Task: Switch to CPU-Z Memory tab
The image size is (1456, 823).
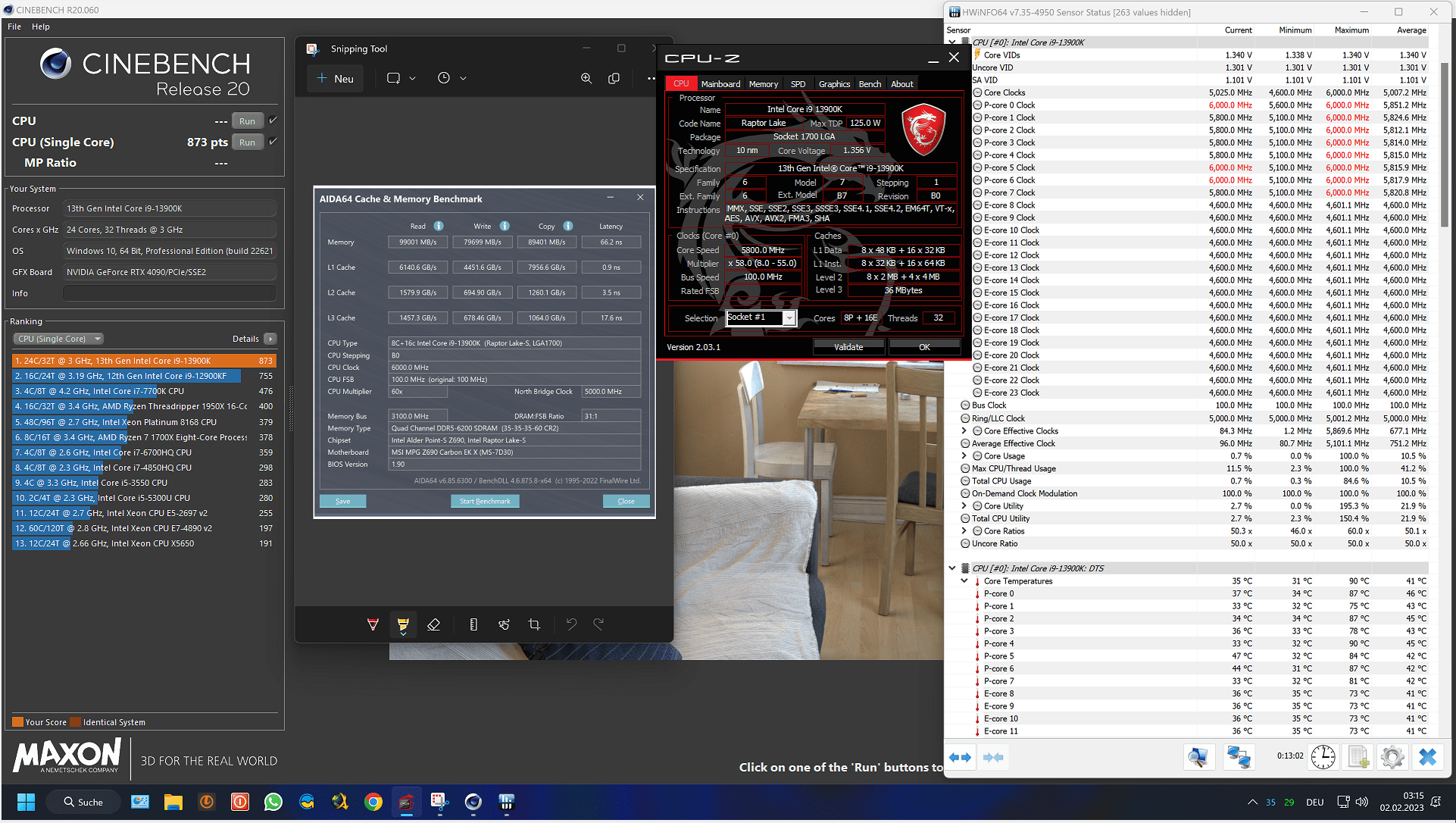Action: (764, 84)
